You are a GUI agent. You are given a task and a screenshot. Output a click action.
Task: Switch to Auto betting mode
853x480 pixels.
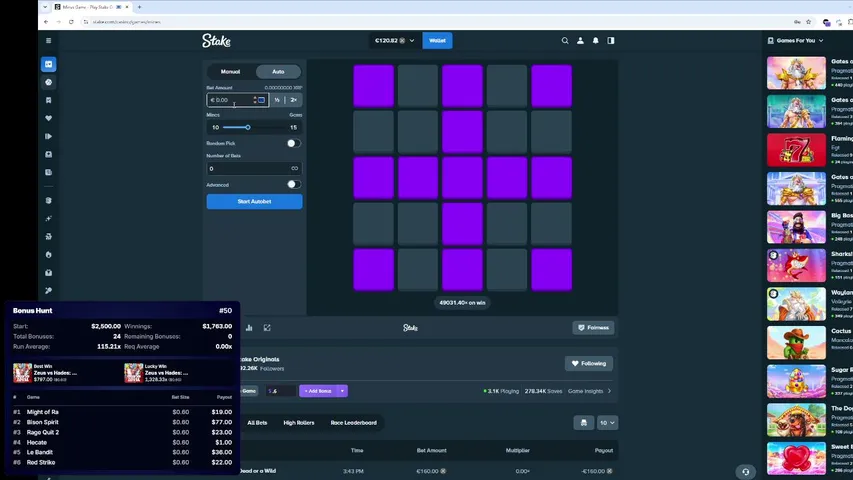coord(278,72)
